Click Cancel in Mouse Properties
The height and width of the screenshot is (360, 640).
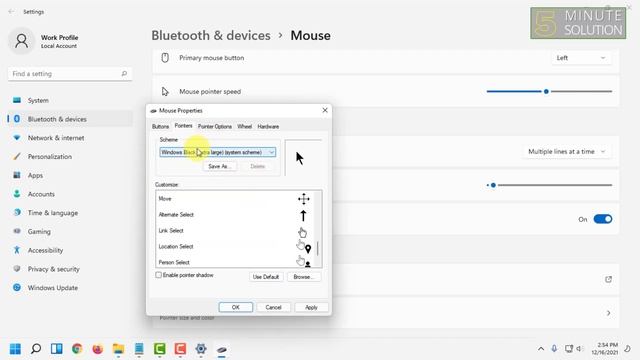click(273, 307)
